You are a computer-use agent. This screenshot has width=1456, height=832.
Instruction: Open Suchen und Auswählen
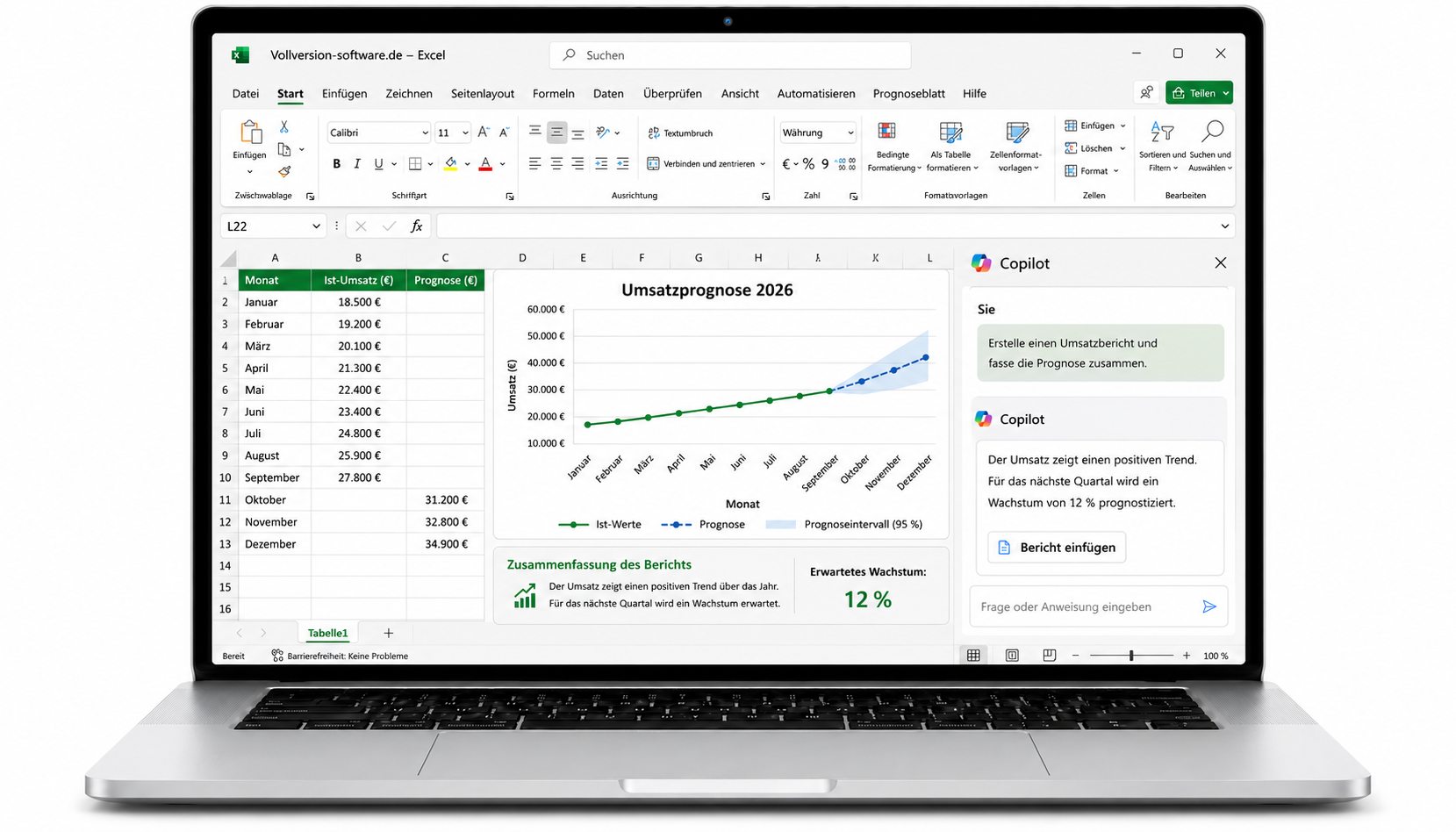[1211, 147]
